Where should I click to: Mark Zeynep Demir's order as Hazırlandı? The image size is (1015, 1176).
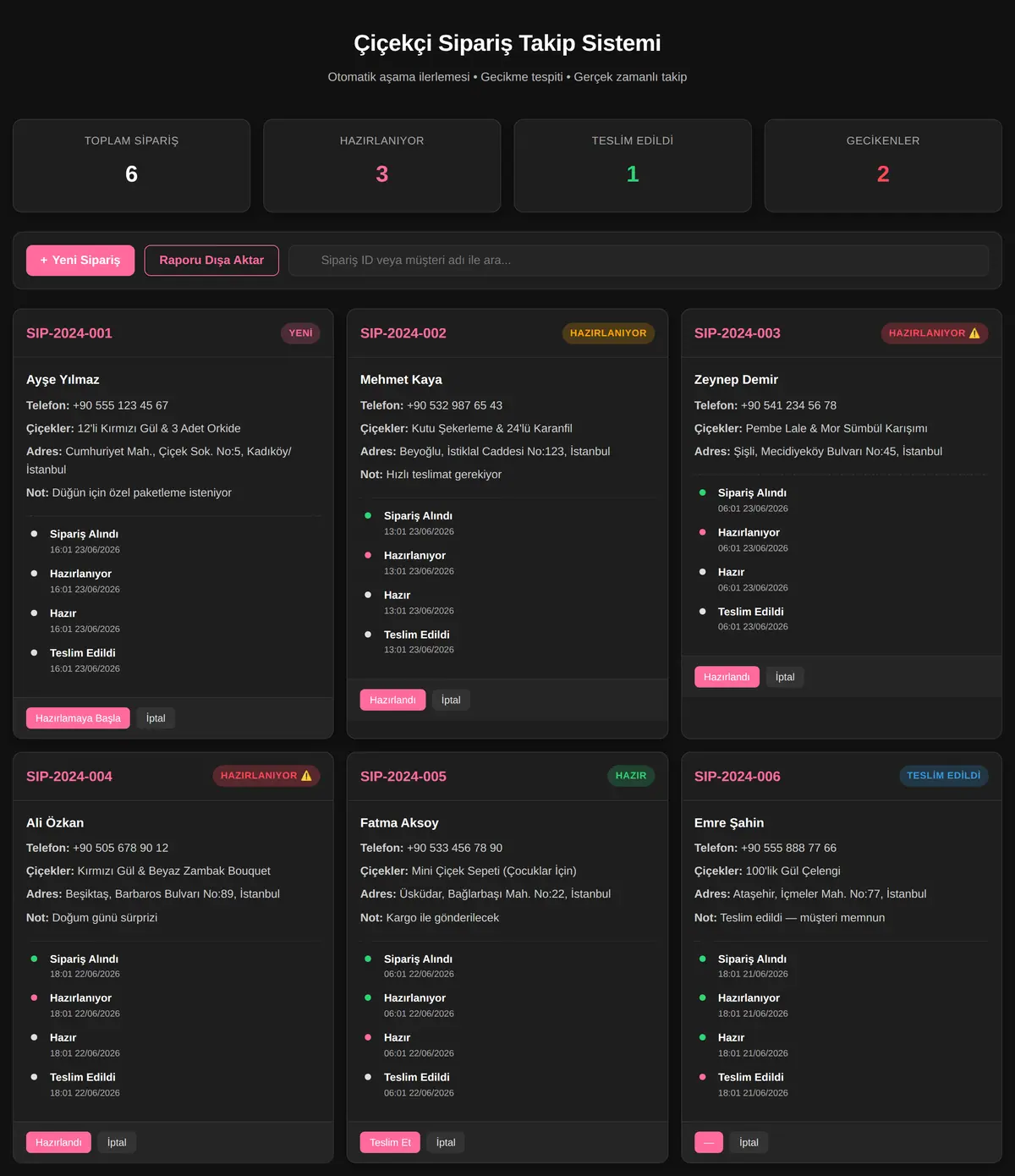[x=727, y=677]
